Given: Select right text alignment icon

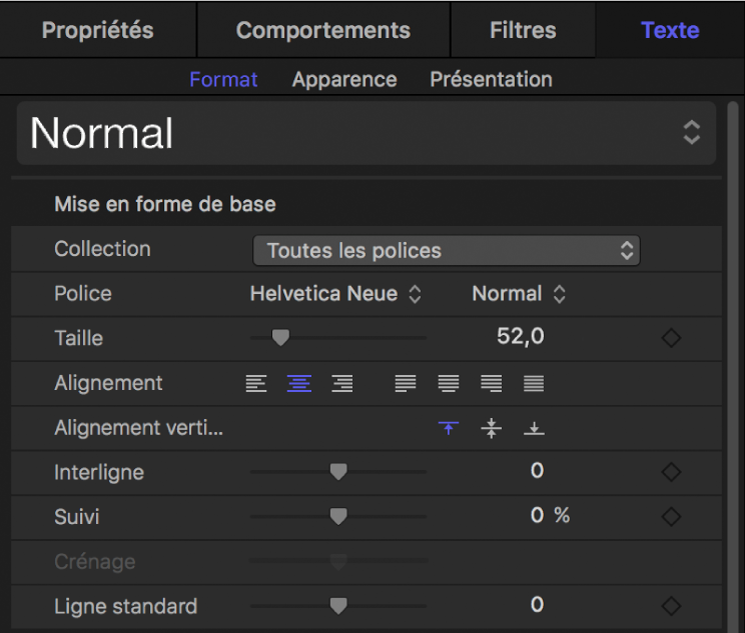Looking at the screenshot, I should tap(342, 383).
